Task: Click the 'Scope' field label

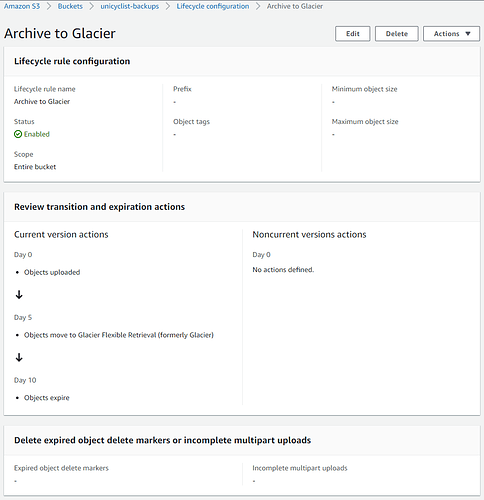Action: click(24, 154)
